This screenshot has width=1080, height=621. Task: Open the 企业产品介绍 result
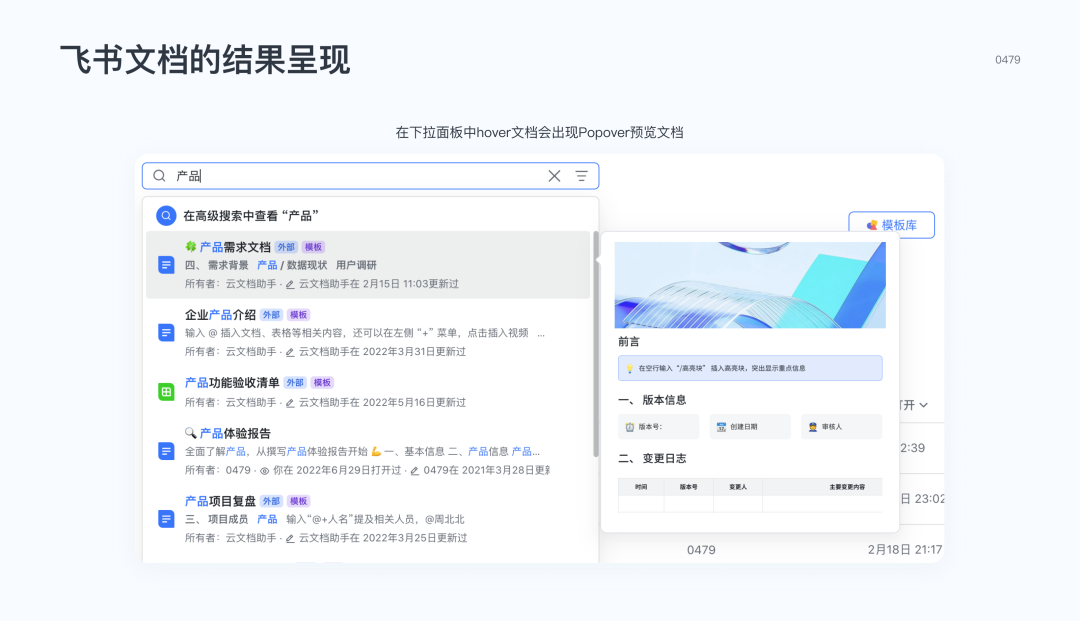point(220,315)
